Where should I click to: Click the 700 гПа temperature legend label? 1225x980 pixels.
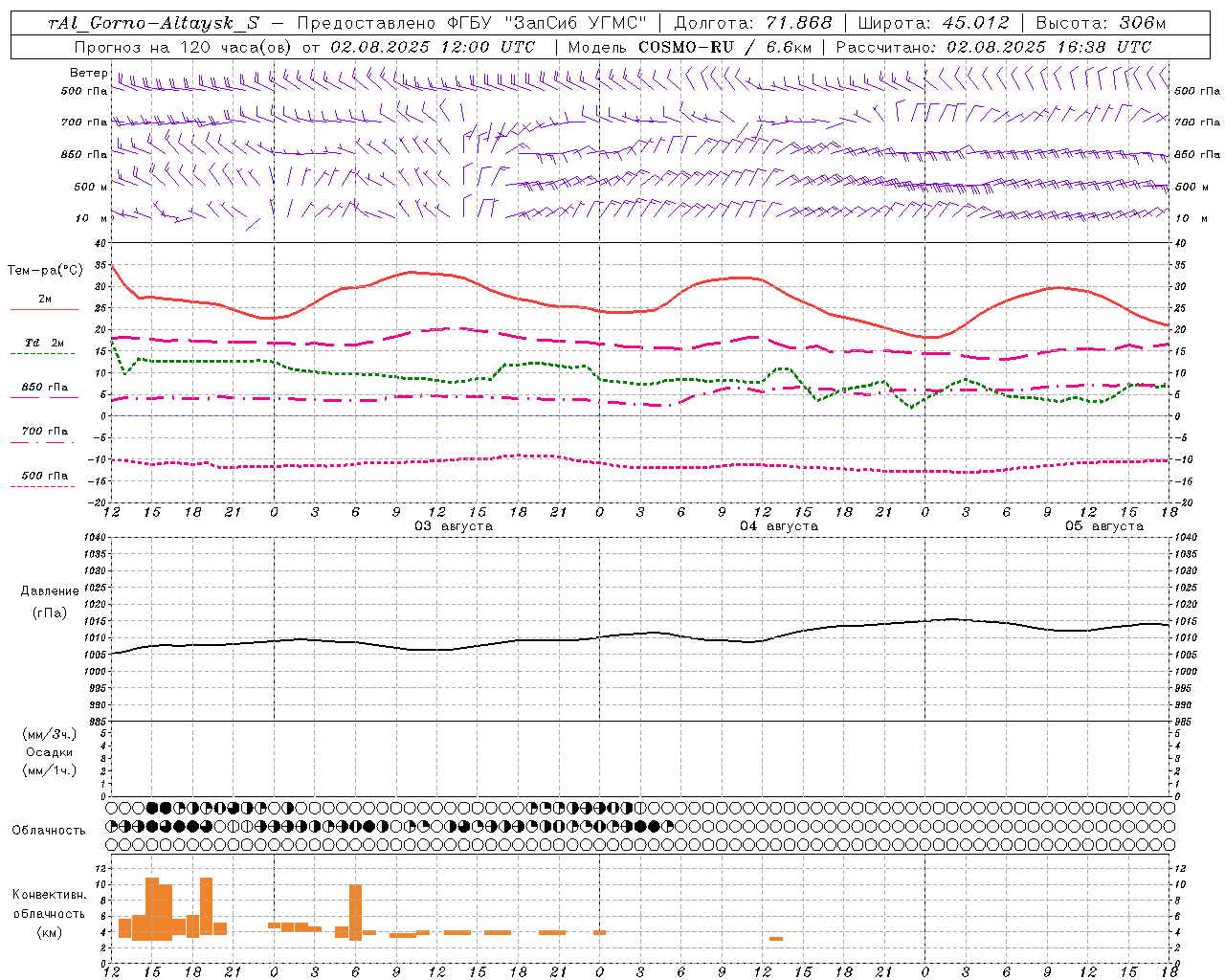pos(45,432)
